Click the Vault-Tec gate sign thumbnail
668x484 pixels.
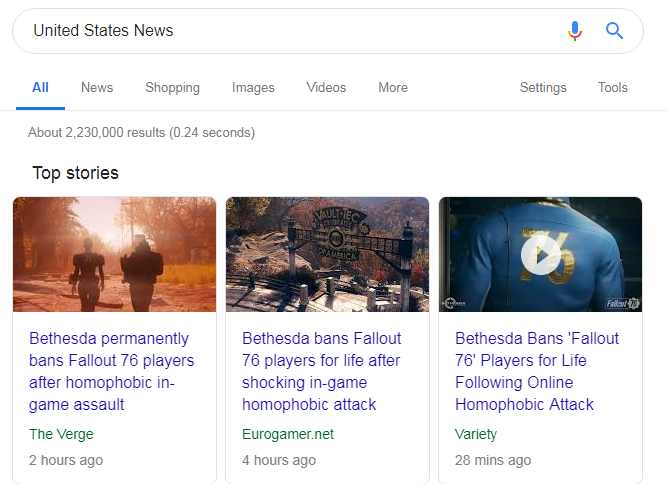[x=327, y=254]
